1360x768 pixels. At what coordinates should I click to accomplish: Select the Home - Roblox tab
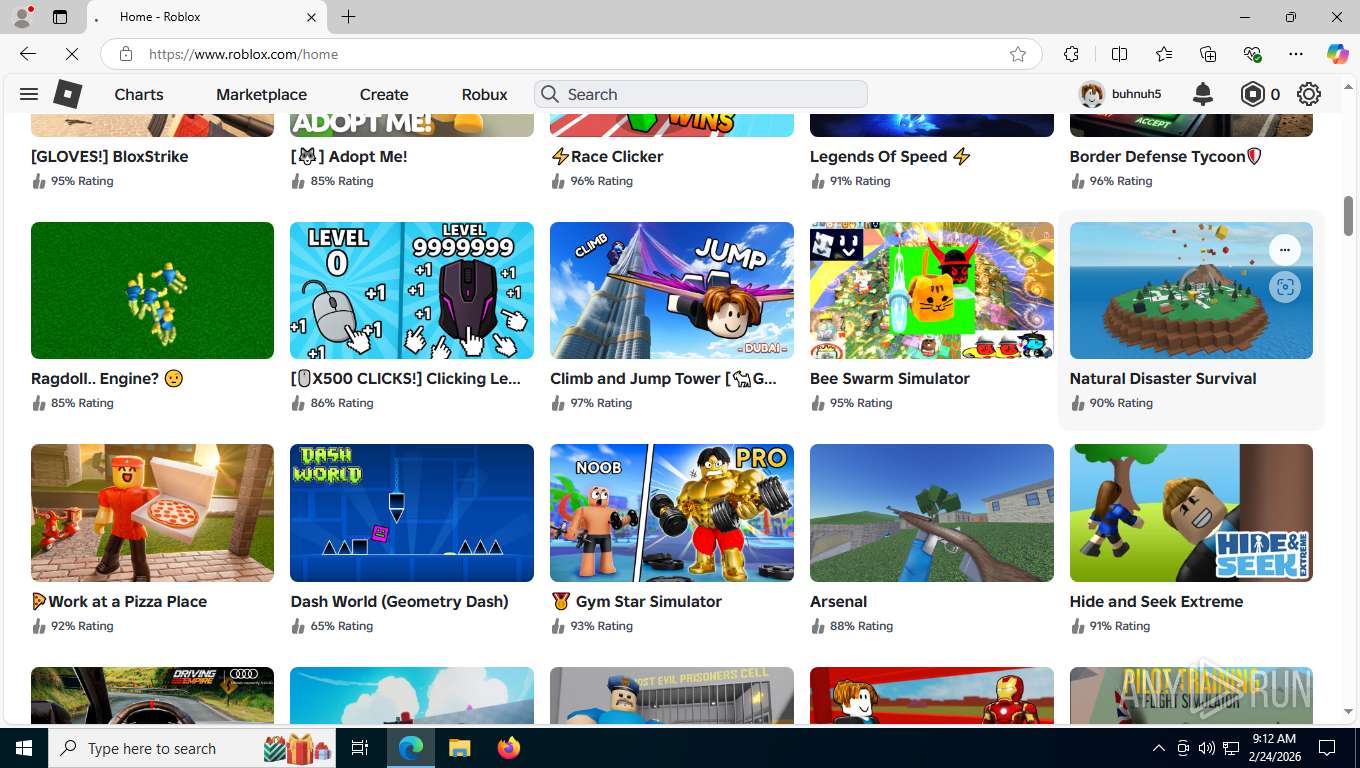click(205, 17)
